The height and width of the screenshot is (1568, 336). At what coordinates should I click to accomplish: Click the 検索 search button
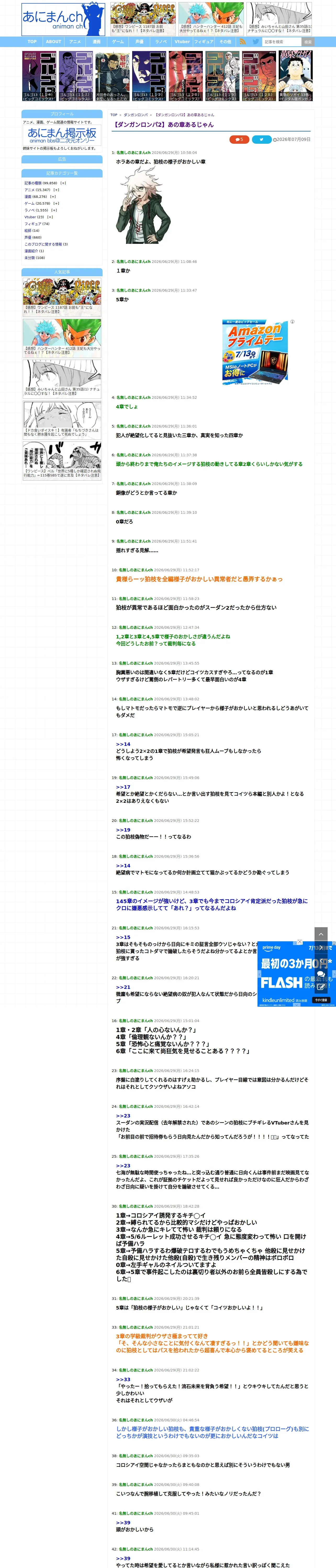pyautogui.click(x=308, y=42)
